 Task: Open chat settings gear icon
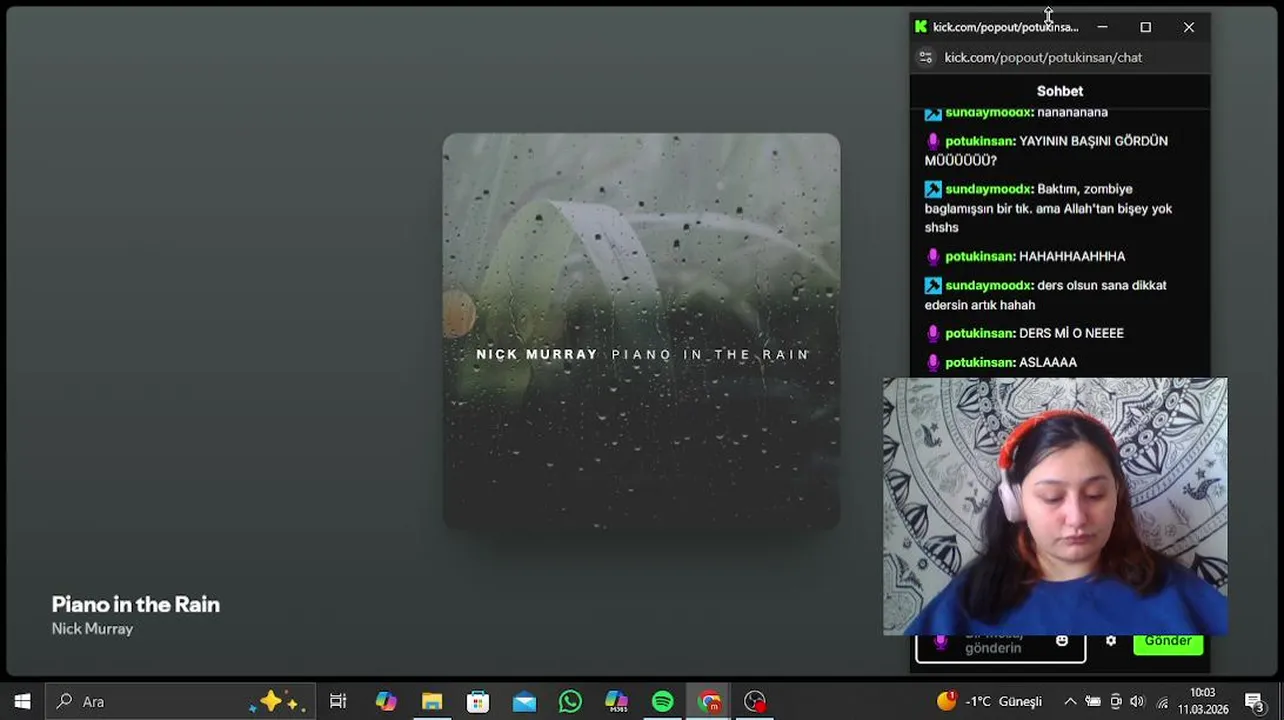pos(1111,641)
